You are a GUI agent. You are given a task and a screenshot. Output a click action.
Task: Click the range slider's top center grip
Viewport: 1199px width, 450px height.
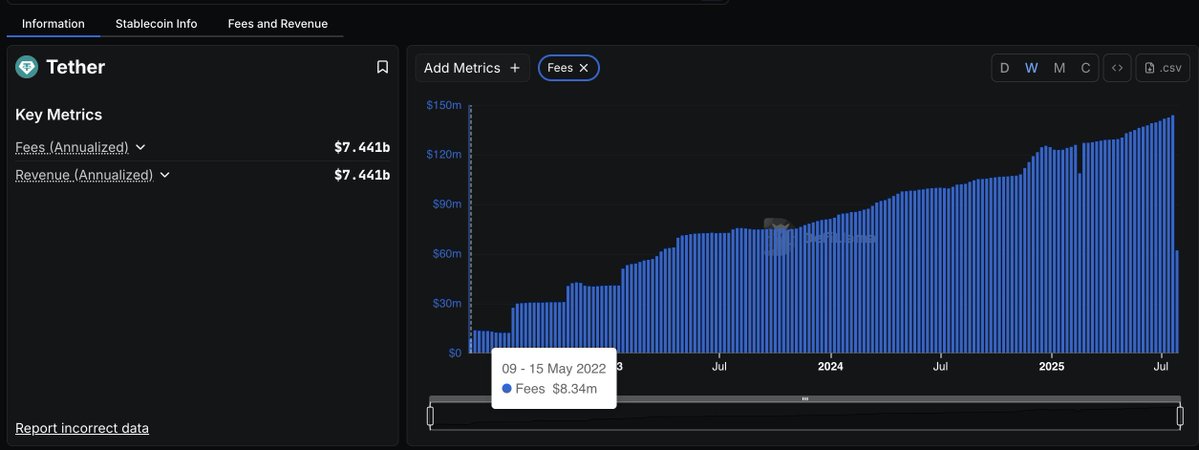click(804, 399)
